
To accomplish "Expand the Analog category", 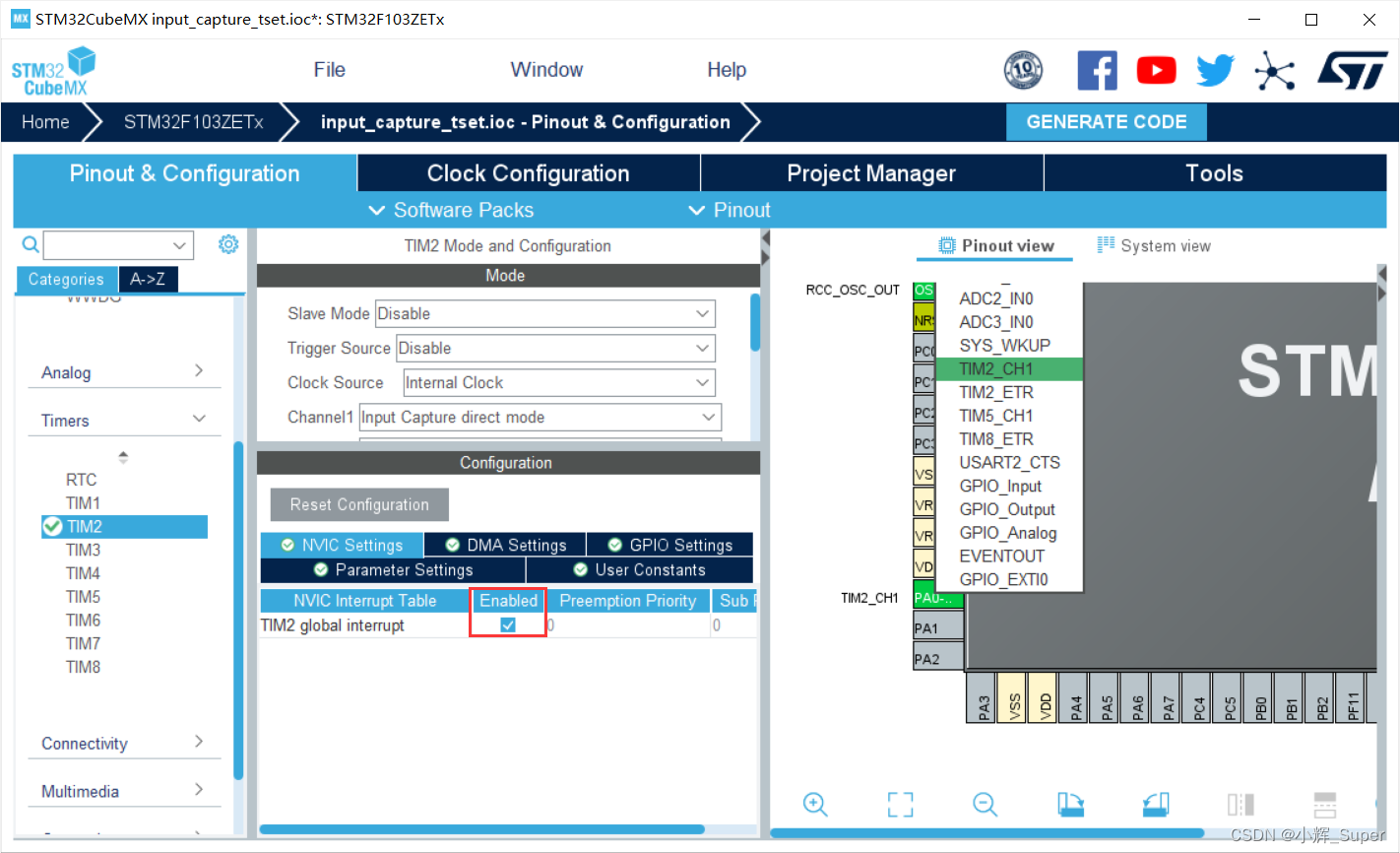I will 123,372.
